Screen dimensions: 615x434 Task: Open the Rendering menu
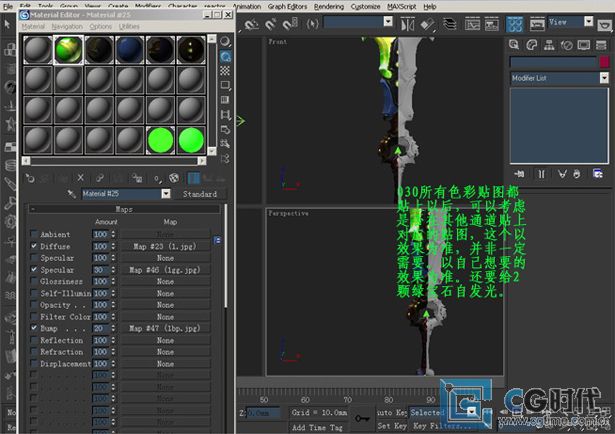tap(328, 6)
